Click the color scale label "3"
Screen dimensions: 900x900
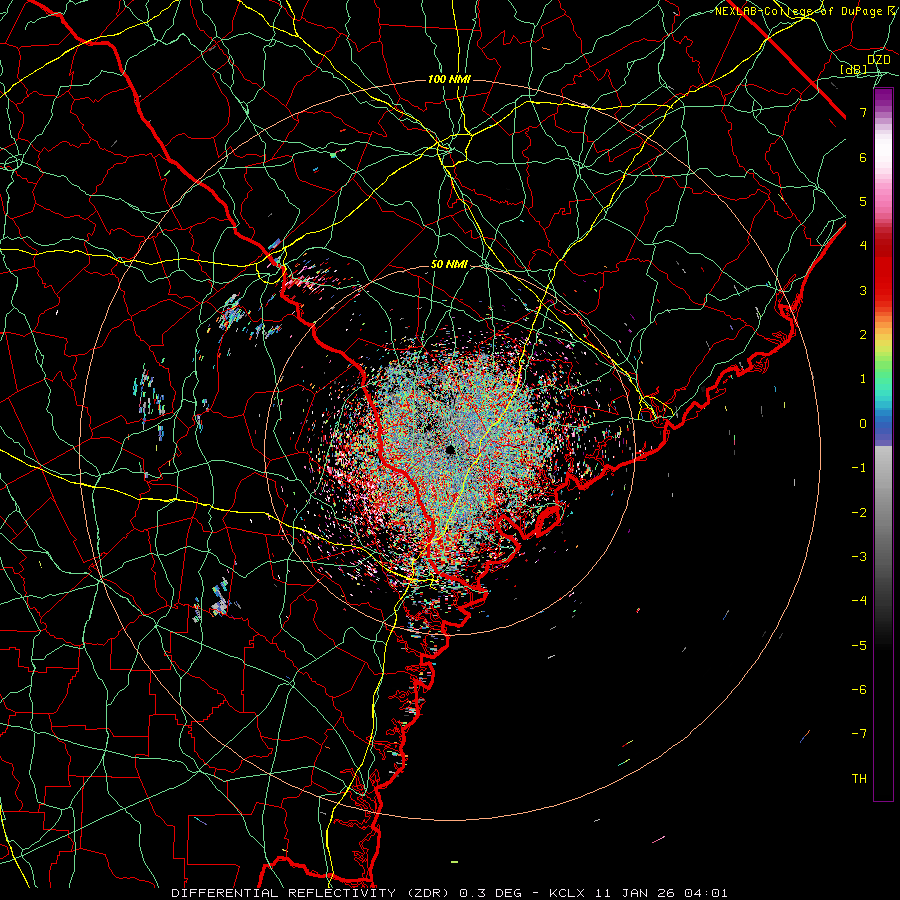click(x=863, y=290)
